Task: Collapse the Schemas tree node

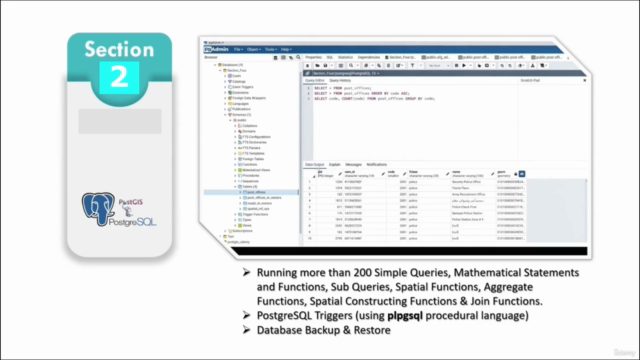Action: tap(225, 115)
